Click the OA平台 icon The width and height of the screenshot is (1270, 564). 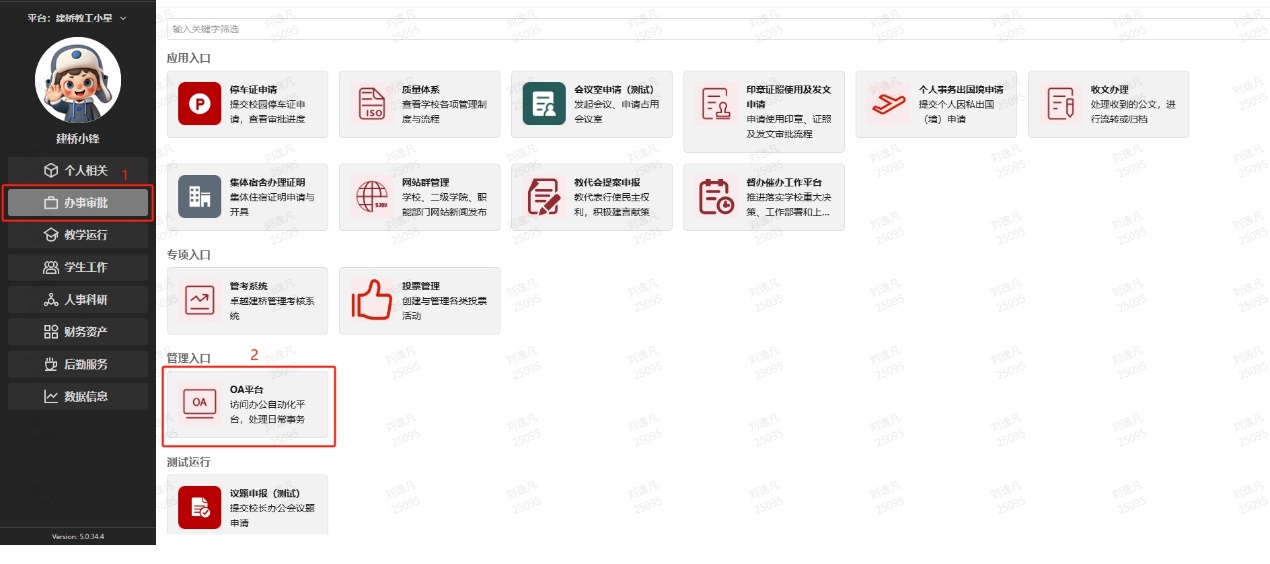pos(199,403)
